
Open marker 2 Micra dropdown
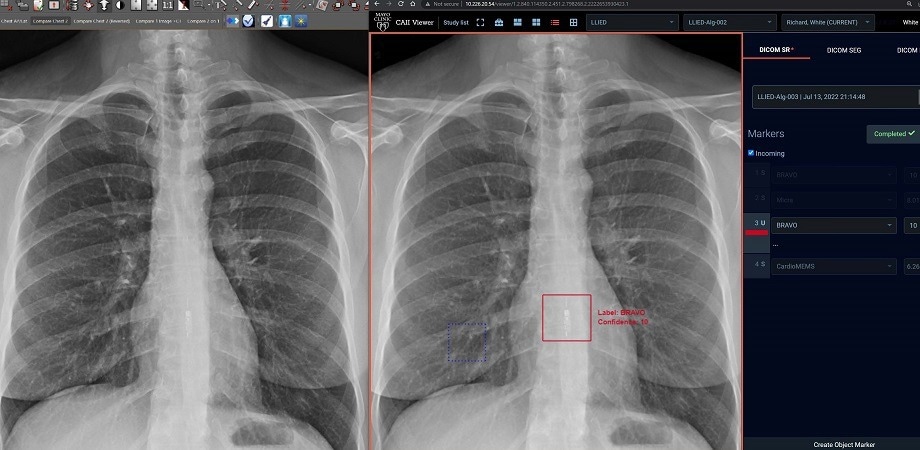(x=834, y=200)
